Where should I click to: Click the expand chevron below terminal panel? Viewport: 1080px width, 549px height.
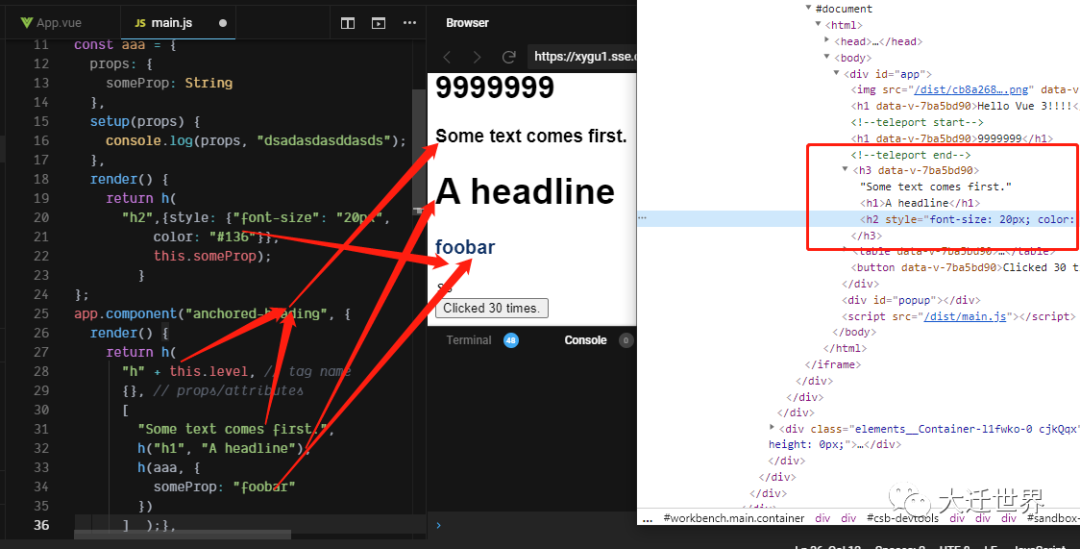pos(439,526)
